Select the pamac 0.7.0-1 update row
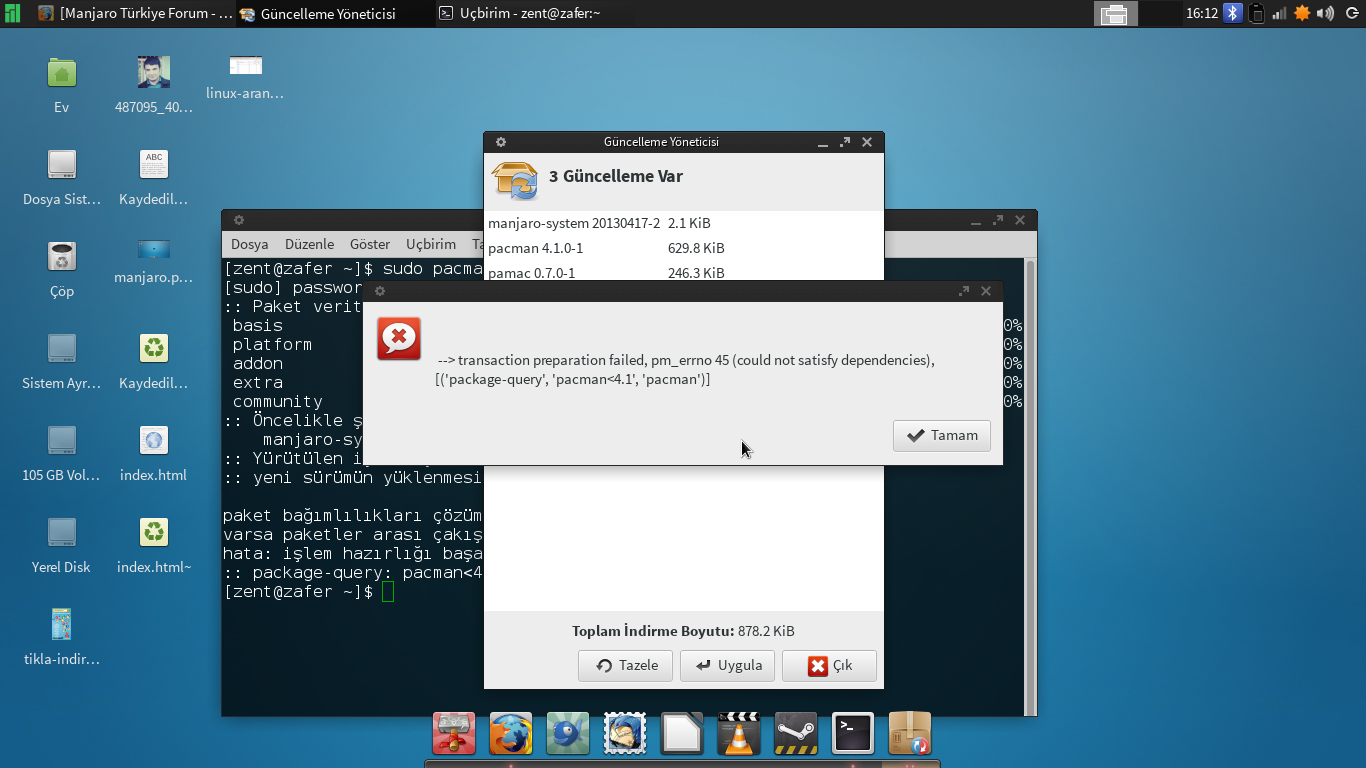 684,272
